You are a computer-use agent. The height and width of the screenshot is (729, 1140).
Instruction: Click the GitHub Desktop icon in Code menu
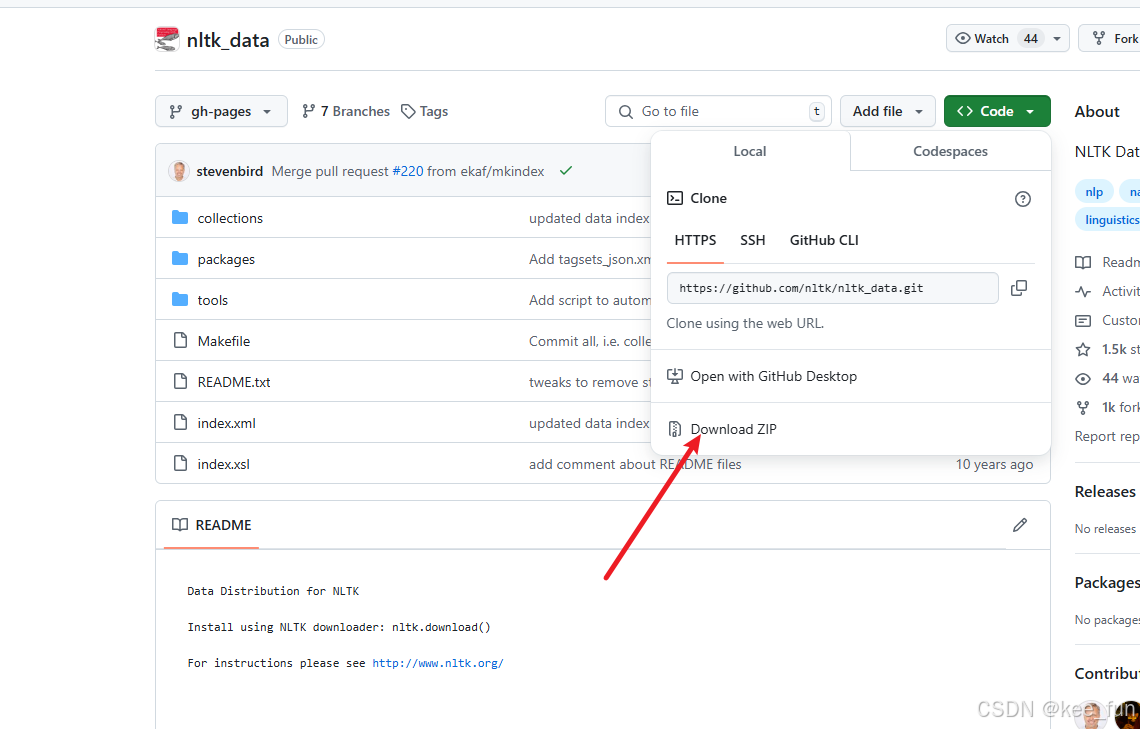tap(675, 376)
